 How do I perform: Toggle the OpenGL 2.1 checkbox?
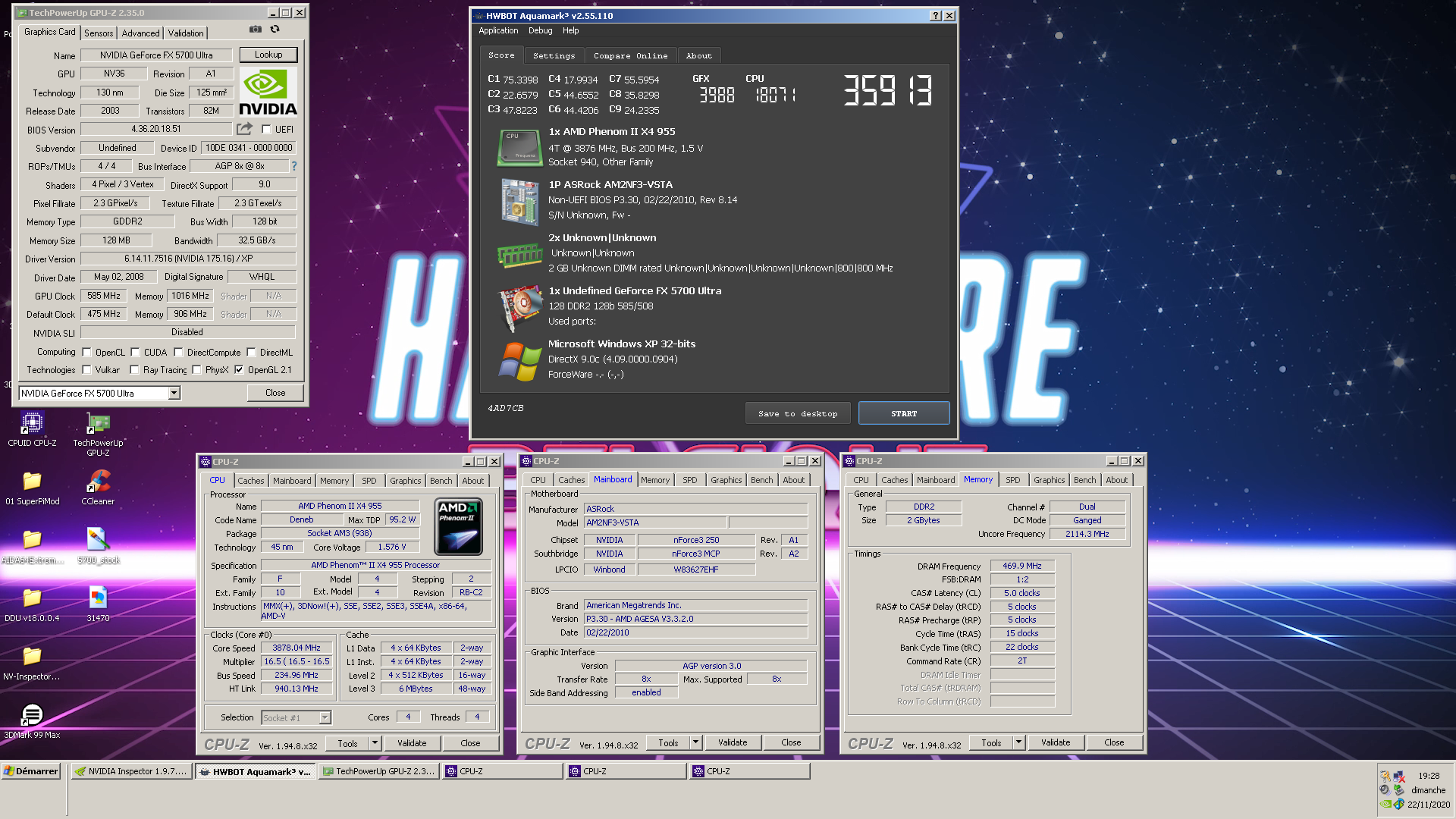click(x=239, y=370)
